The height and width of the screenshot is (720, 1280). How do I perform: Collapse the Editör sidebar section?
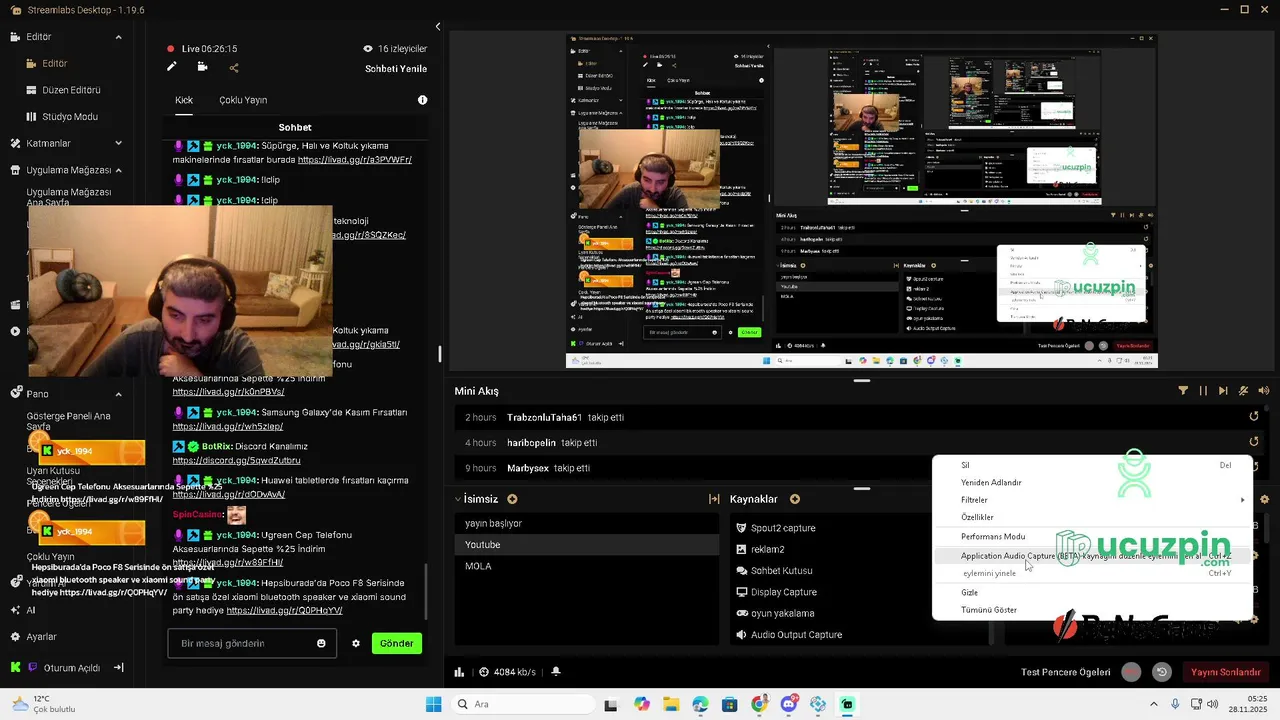click(x=118, y=37)
